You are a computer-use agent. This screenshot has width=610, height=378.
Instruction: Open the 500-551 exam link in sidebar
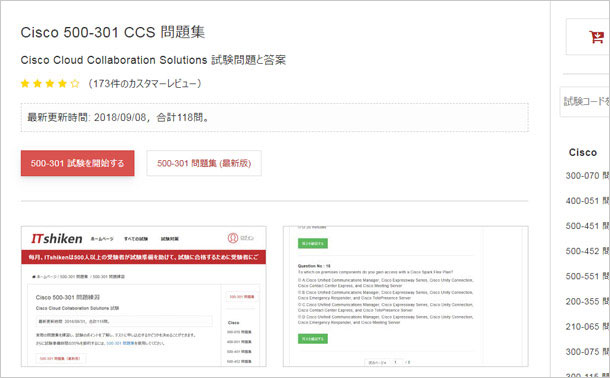pyautogui.click(x=587, y=276)
